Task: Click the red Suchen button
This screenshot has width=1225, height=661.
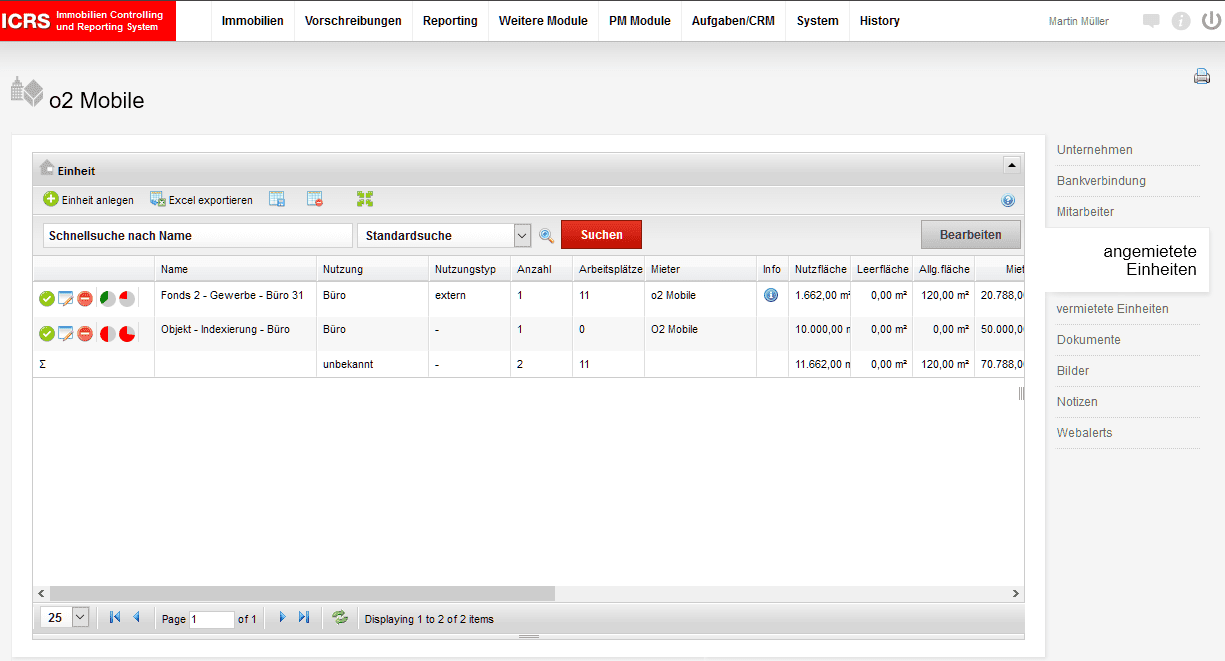Action: 601,235
